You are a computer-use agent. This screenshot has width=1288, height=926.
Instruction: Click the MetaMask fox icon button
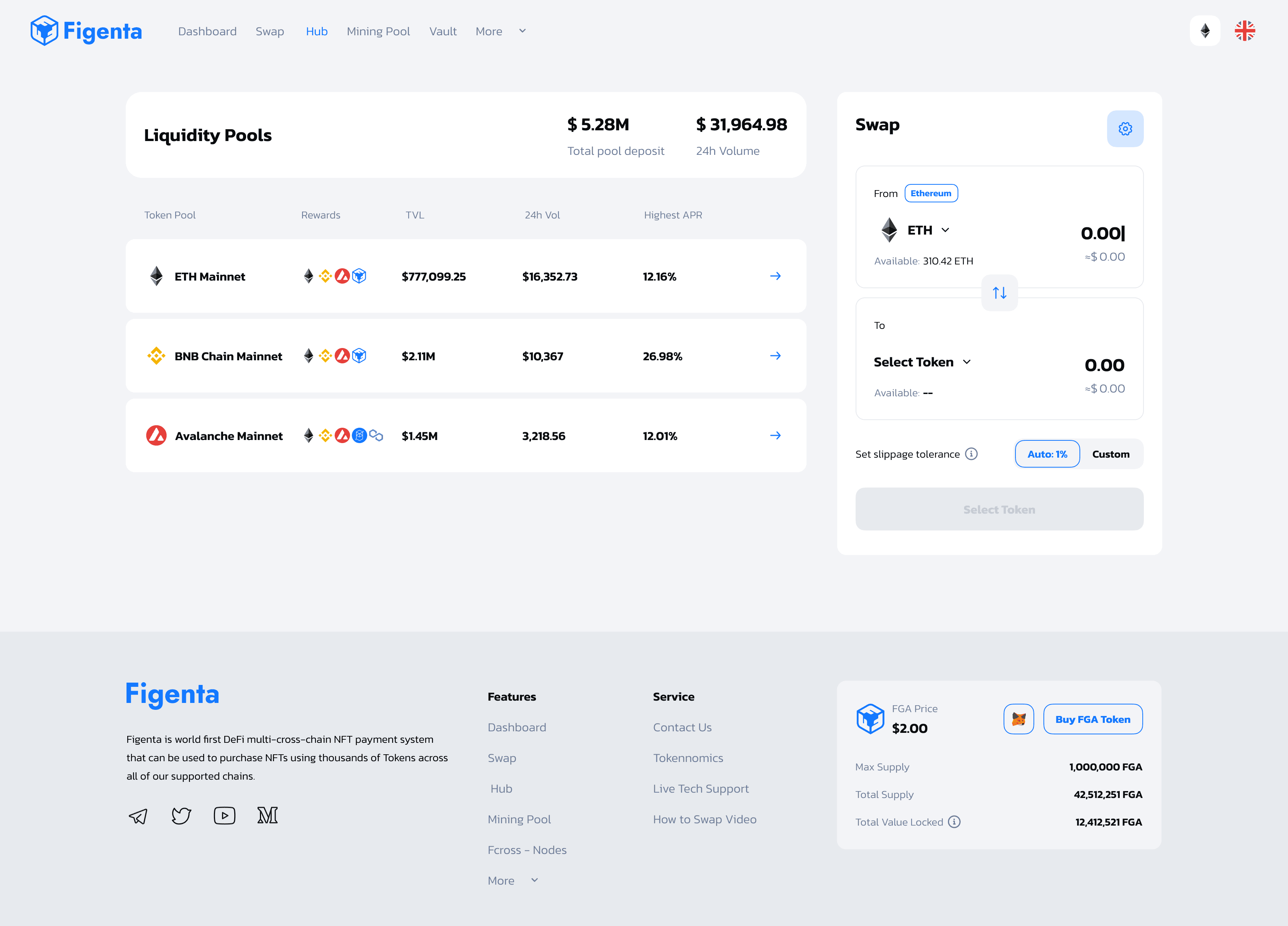(1018, 719)
